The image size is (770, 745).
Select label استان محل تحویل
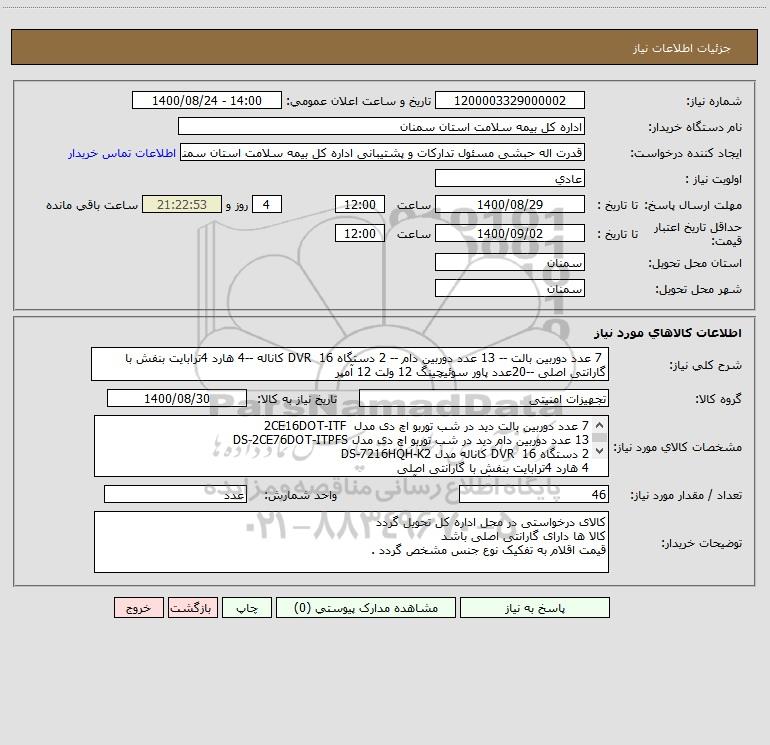pyautogui.click(x=695, y=263)
